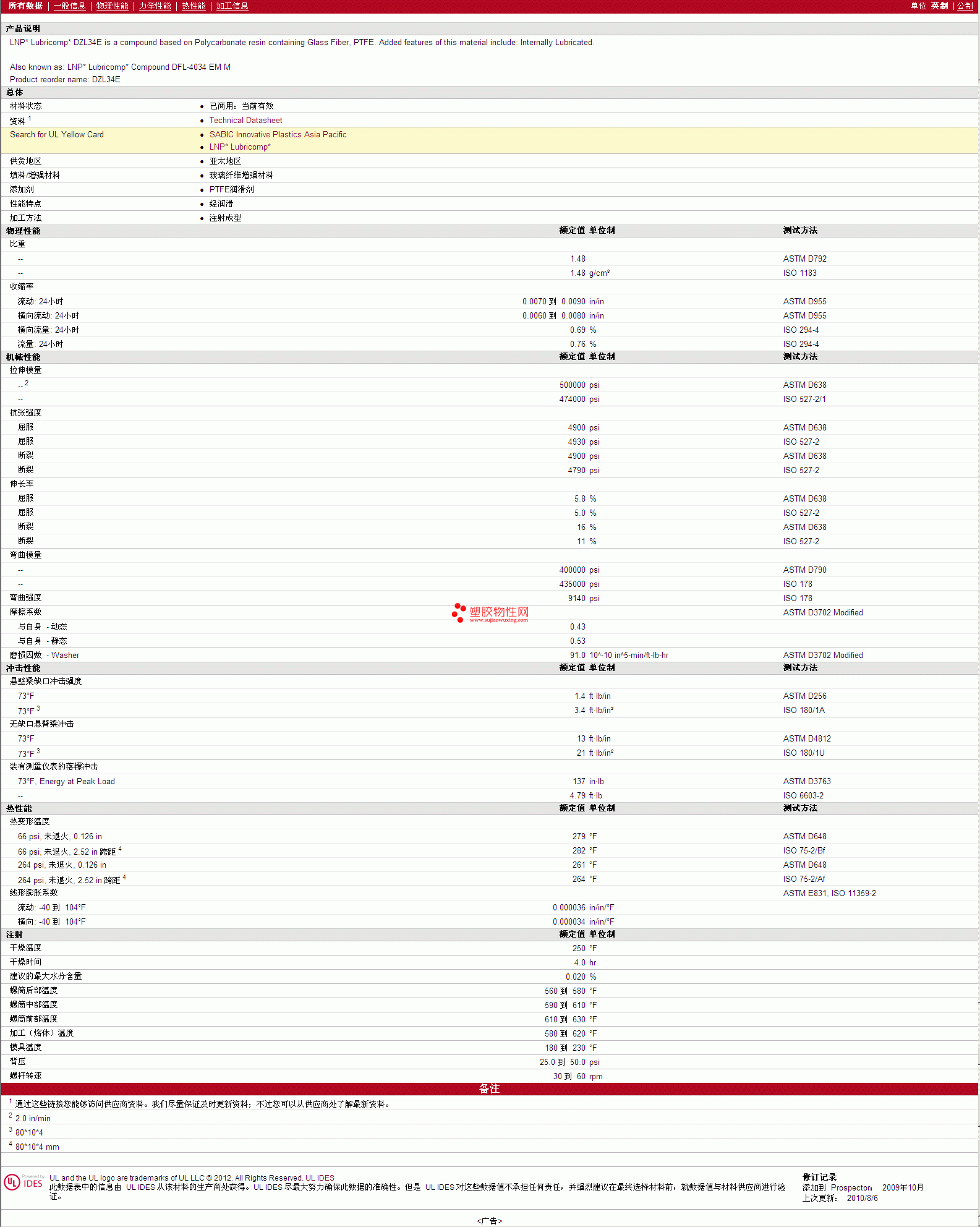Switch units to 公制

(965, 6)
